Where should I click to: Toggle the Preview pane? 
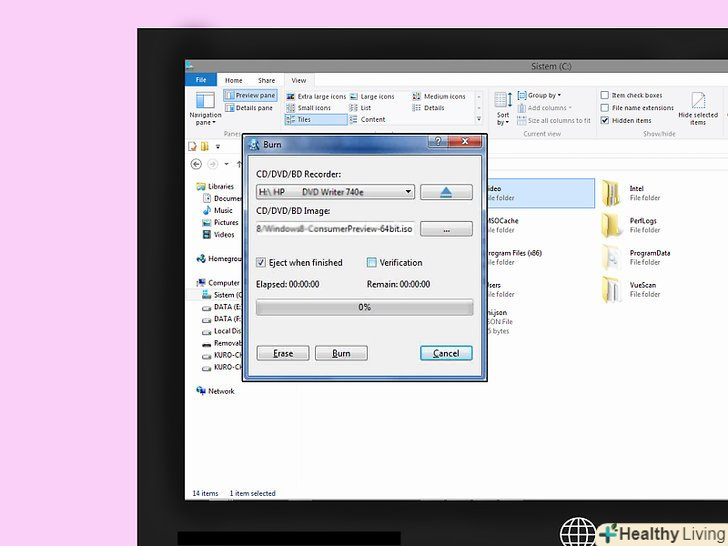click(x=250, y=95)
